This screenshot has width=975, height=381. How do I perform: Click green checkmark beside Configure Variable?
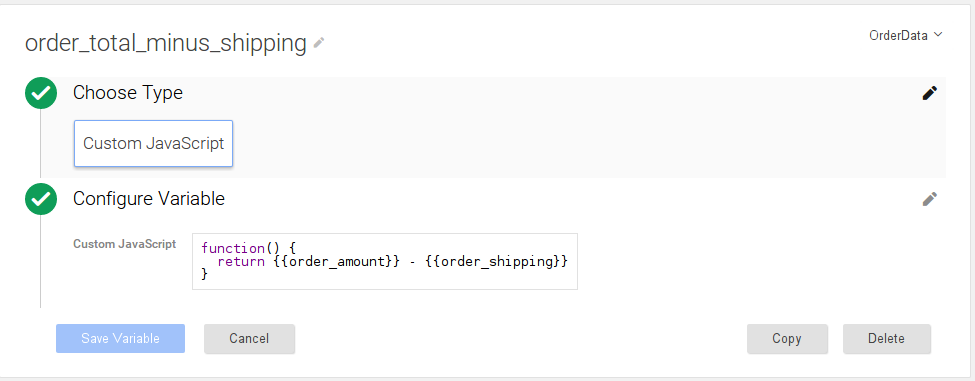coord(41,199)
